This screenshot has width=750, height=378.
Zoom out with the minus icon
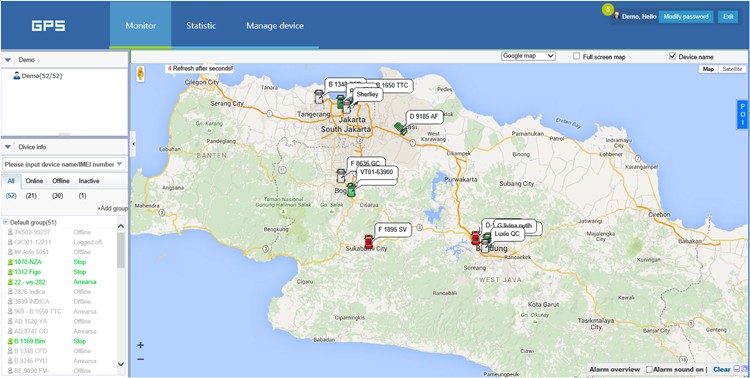tap(141, 359)
